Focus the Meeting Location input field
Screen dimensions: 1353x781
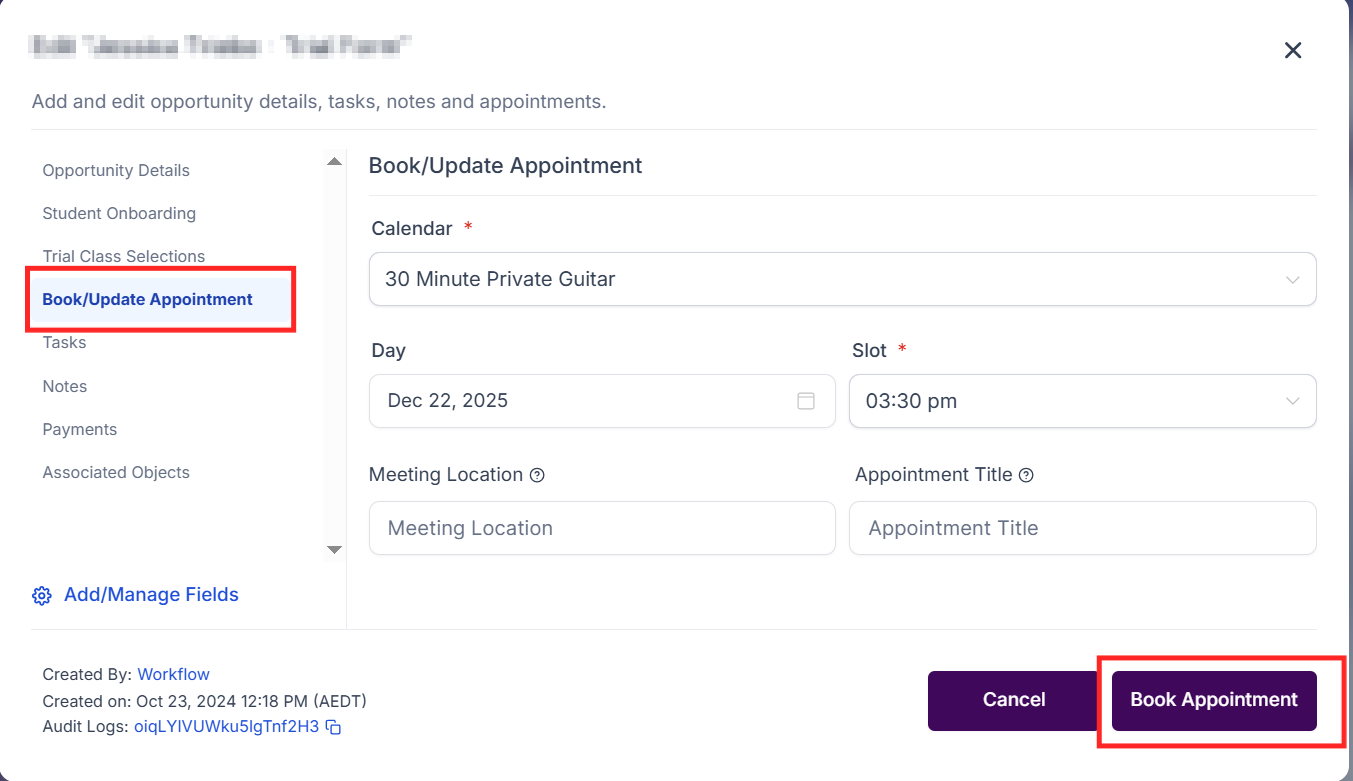pyautogui.click(x=601, y=528)
